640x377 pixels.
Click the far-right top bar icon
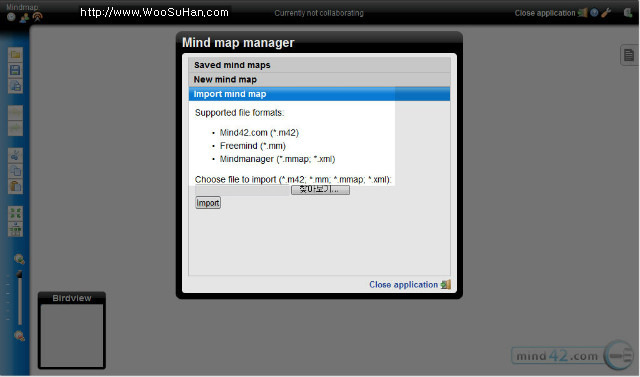[x=628, y=13]
